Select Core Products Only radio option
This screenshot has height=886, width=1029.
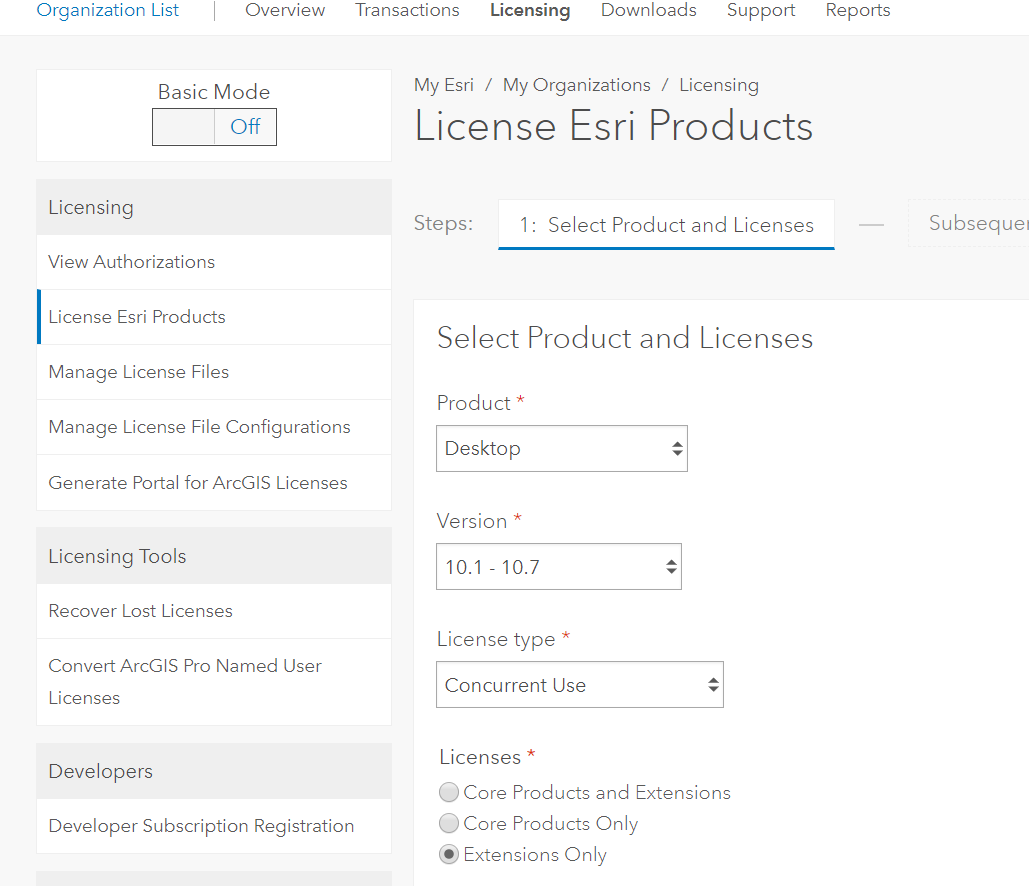[449, 824]
